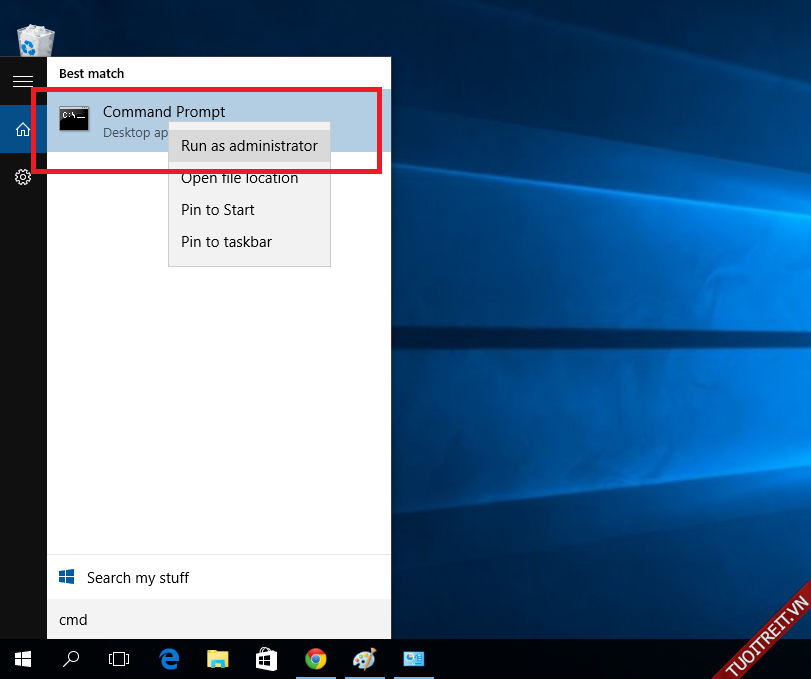The height and width of the screenshot is (679, 811).
Task: Open the Windows Start button
Action: 23,659
